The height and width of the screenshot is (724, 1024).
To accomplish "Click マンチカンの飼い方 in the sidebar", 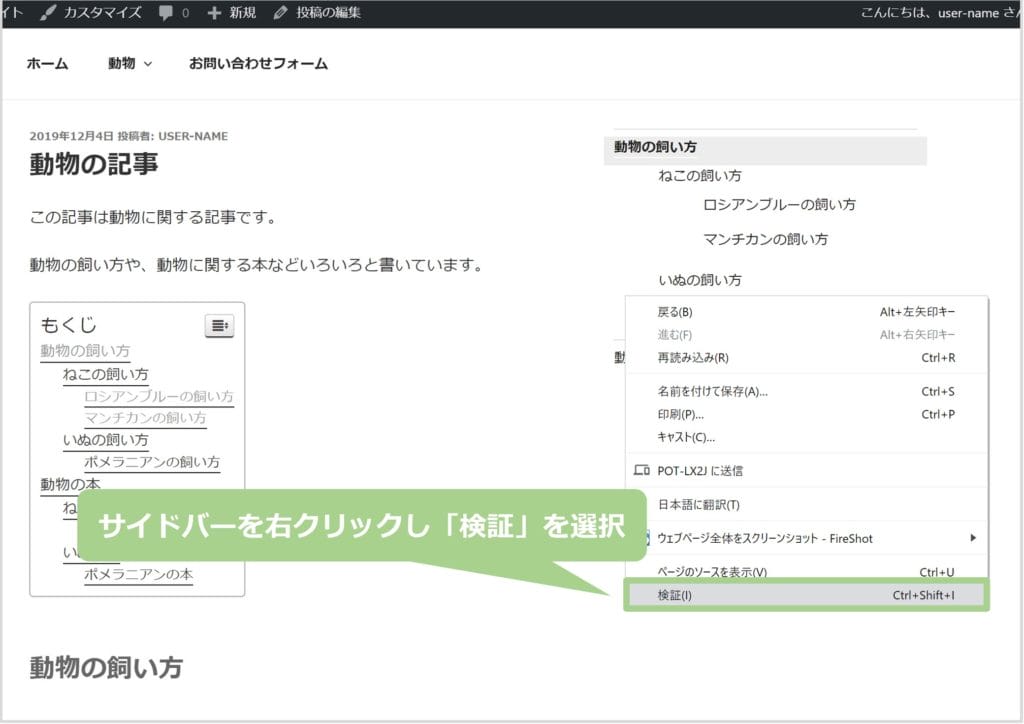I will pyautogui.click(x=765, y=240).
